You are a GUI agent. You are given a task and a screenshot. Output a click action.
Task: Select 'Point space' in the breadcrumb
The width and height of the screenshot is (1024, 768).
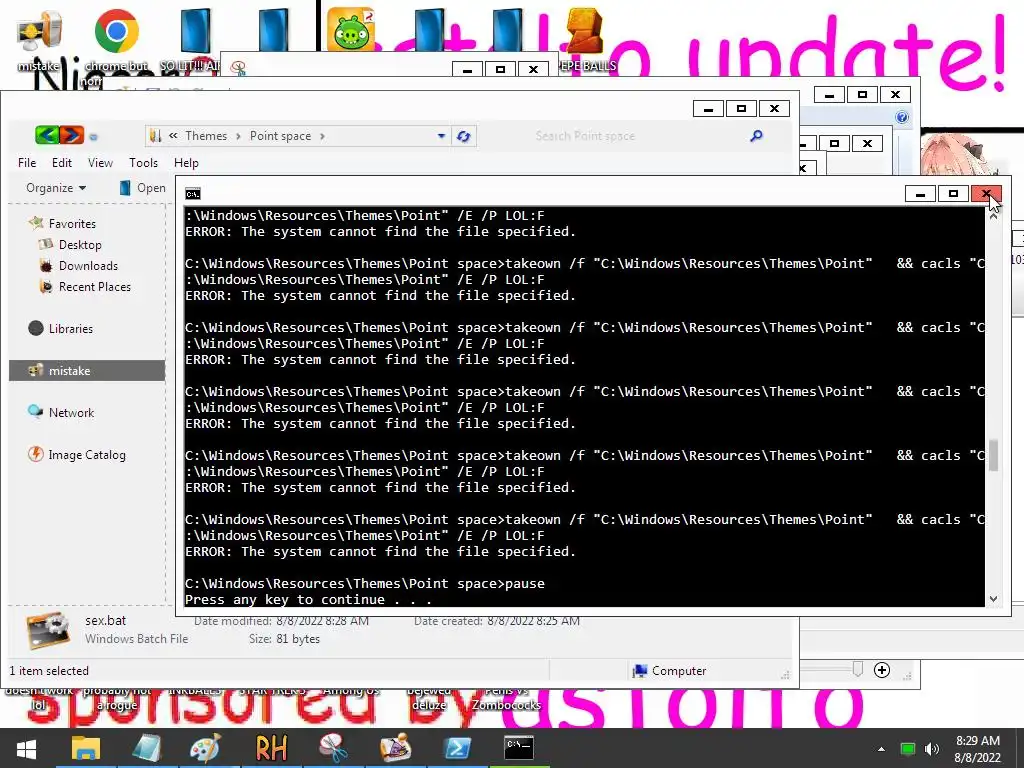[280, 136]
